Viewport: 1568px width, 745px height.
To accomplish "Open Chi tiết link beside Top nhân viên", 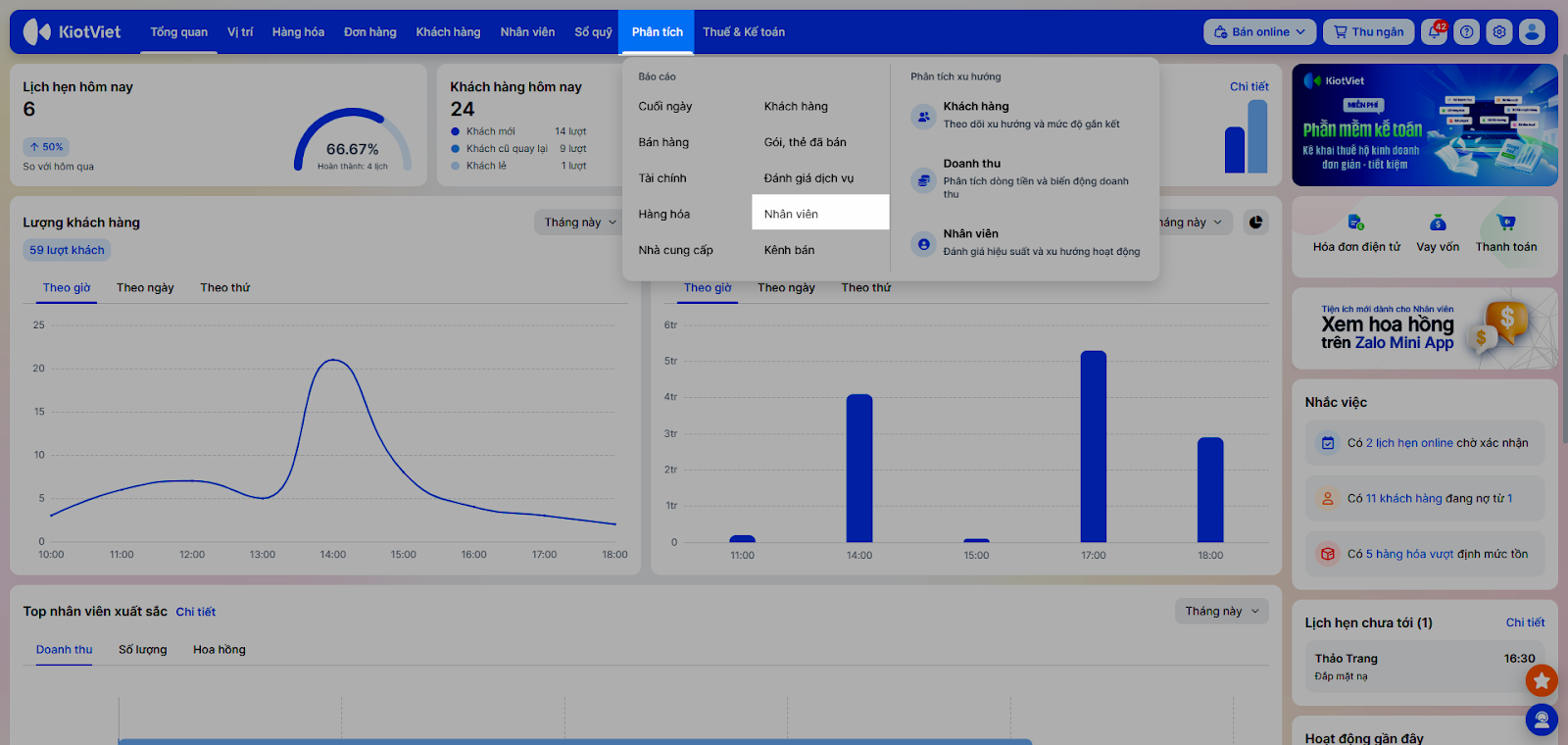I will (196, 612).
